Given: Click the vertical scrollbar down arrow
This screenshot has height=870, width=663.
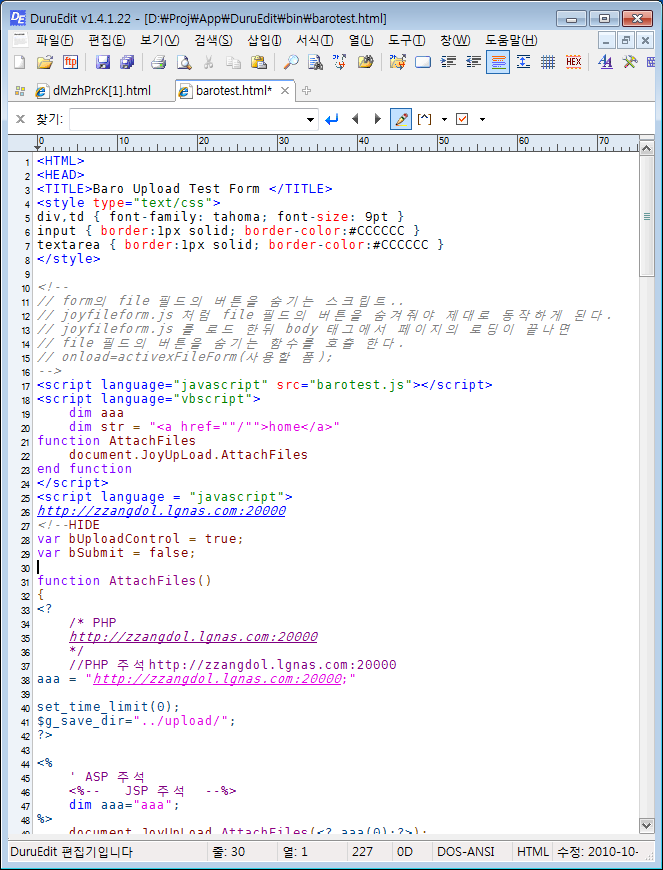Looking at the screenshot, I should 646,826.
